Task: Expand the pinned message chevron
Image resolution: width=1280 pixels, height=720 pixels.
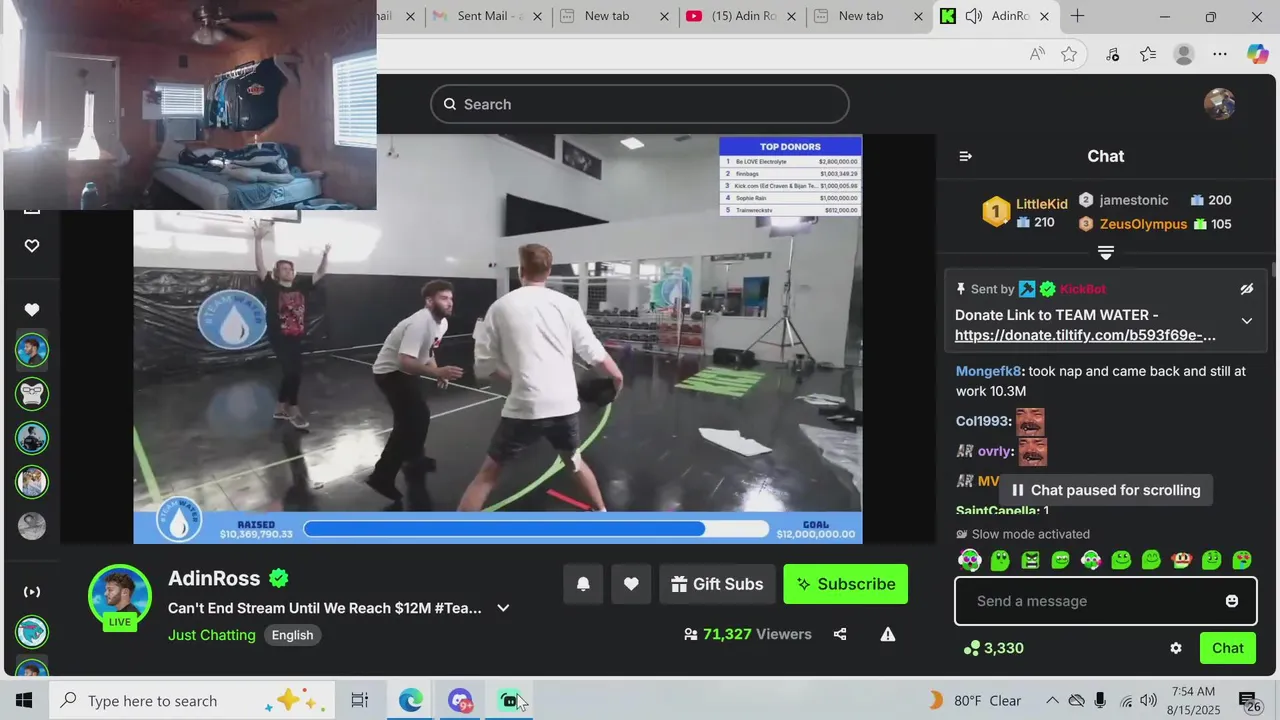Action: (1246, 321)
